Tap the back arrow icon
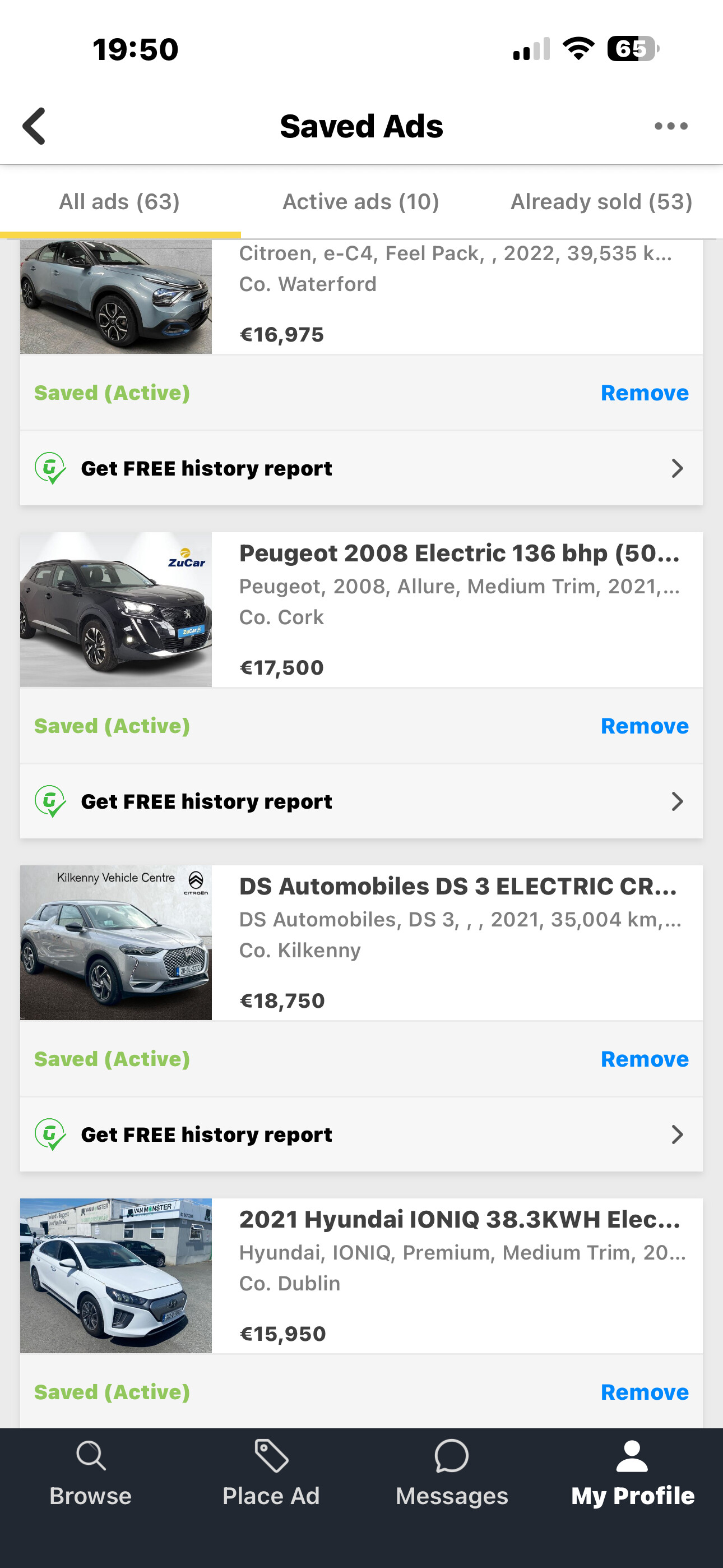This screenshot has width=723, height=1568. pyautogui.click(x=35, y=126)
